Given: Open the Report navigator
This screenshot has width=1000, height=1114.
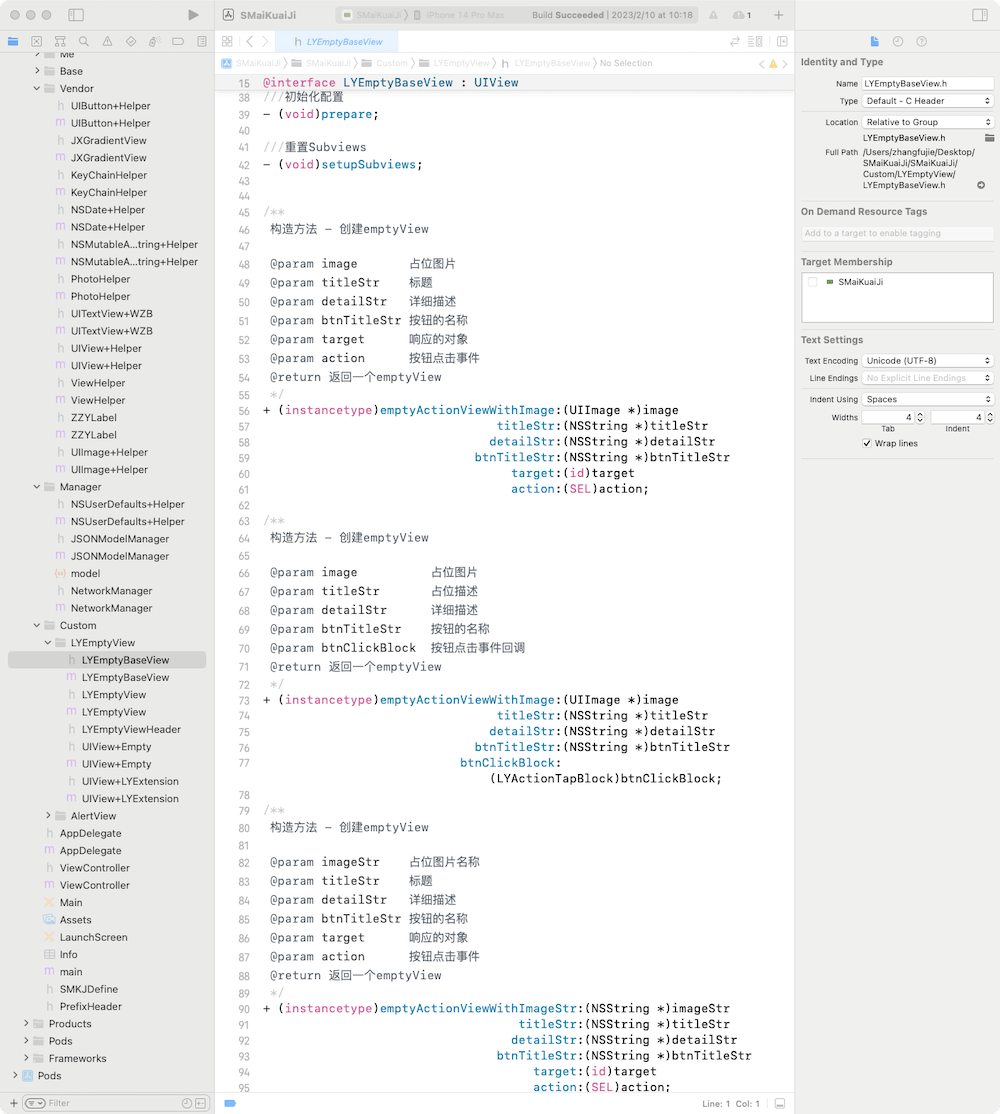Looking at the screenshot, I should (x=202, y=42).
